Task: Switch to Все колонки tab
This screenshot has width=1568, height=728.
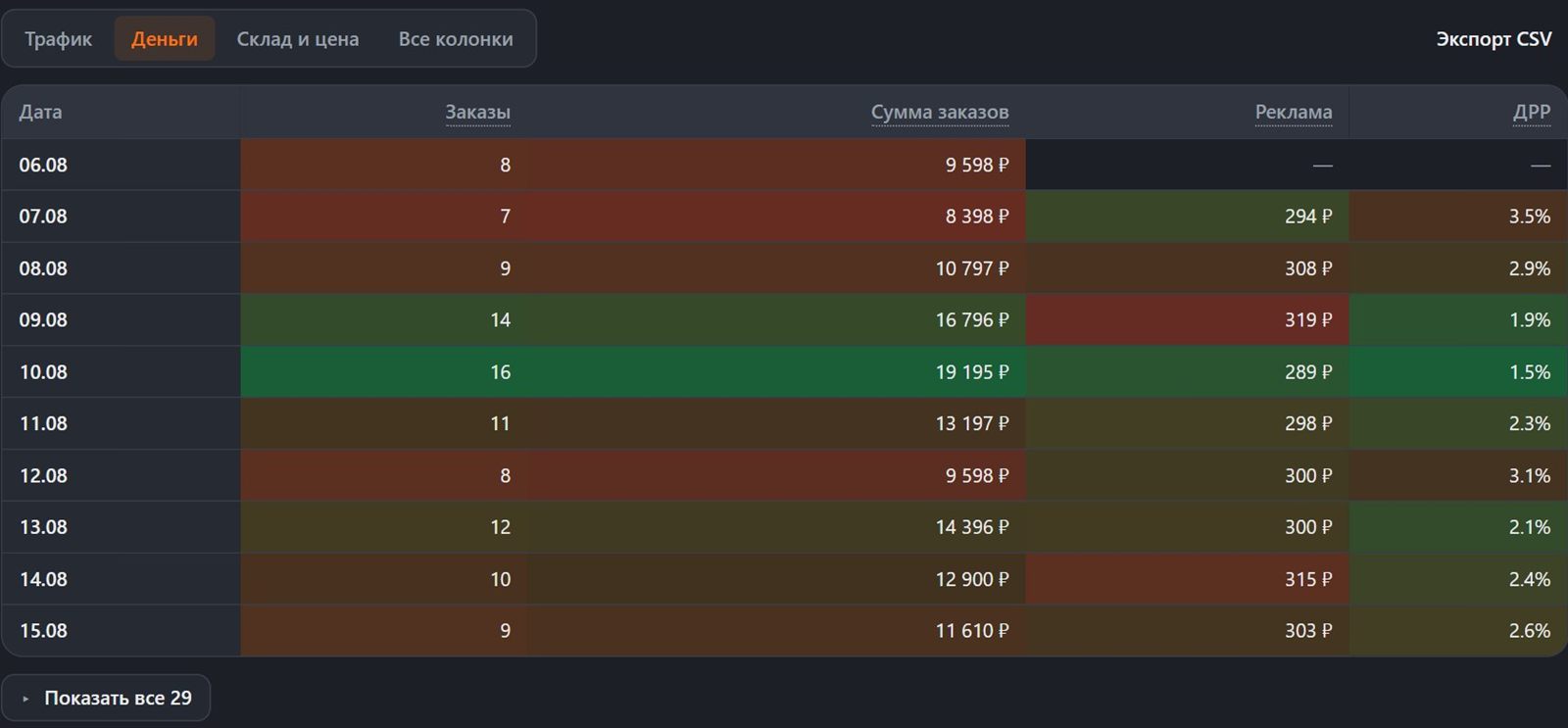Action: [x=456, y=39]
